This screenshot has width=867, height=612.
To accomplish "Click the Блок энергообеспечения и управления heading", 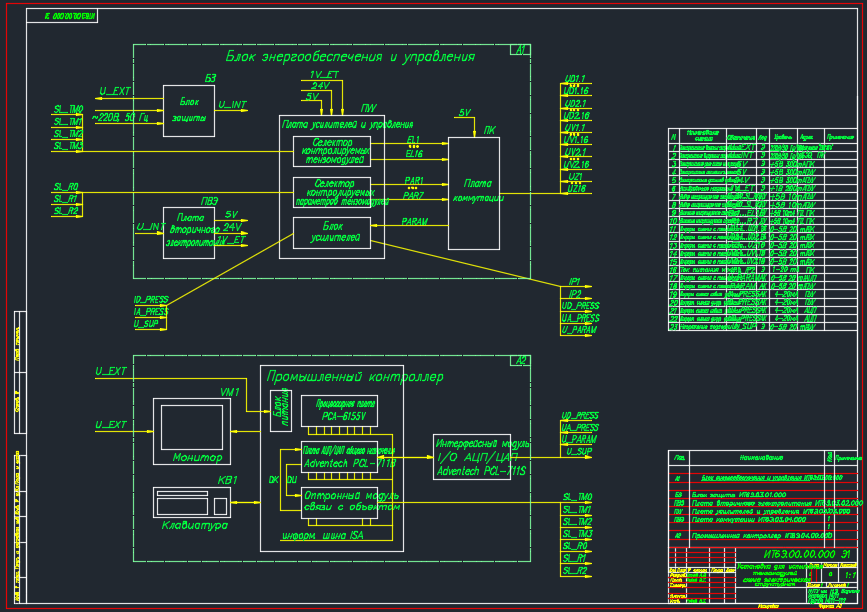I will click(x=349, y=57).
